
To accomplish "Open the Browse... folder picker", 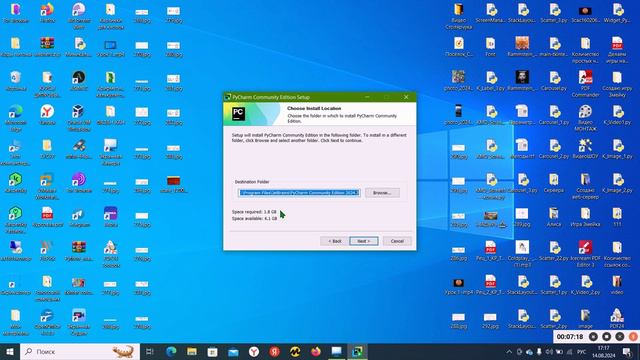I will click(x=382, y=193).
